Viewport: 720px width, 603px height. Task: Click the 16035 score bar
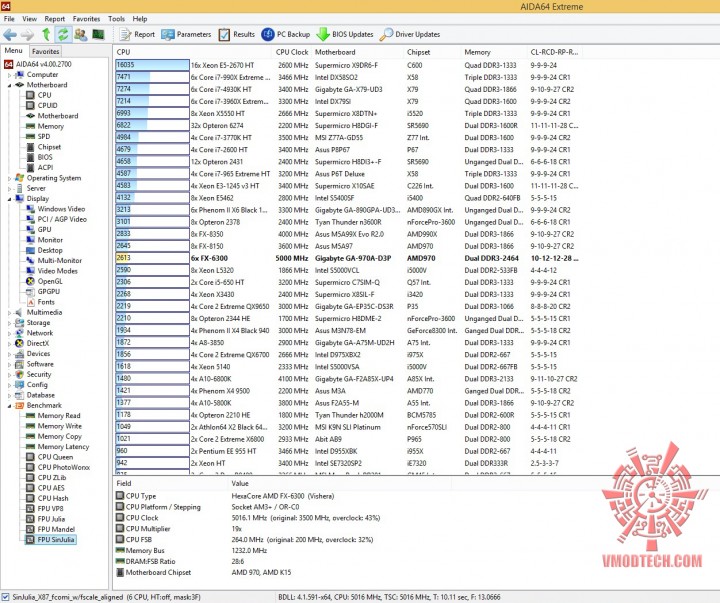point(152,65)
